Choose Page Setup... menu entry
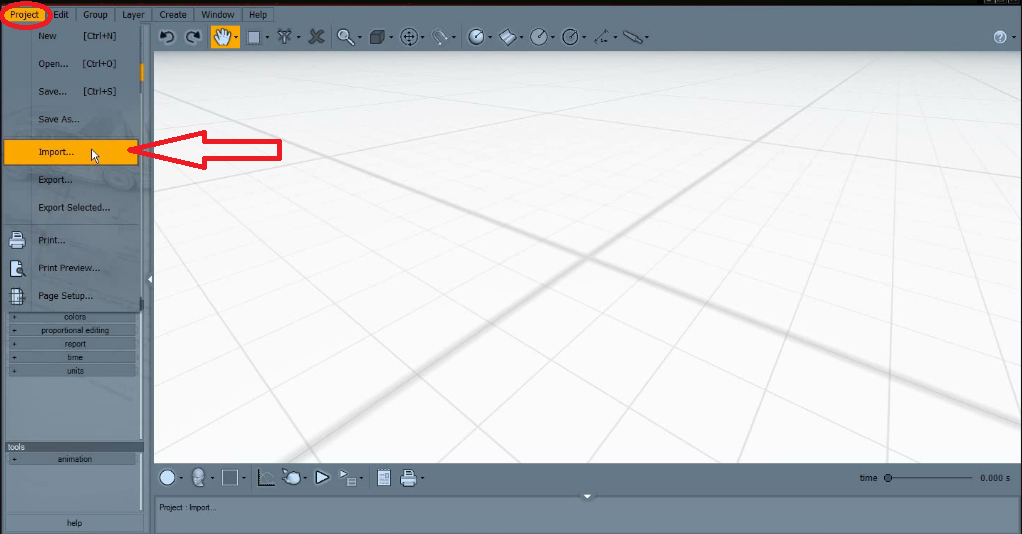The height and width of the screenshot is (534, 1022). [x=71, y=295]
